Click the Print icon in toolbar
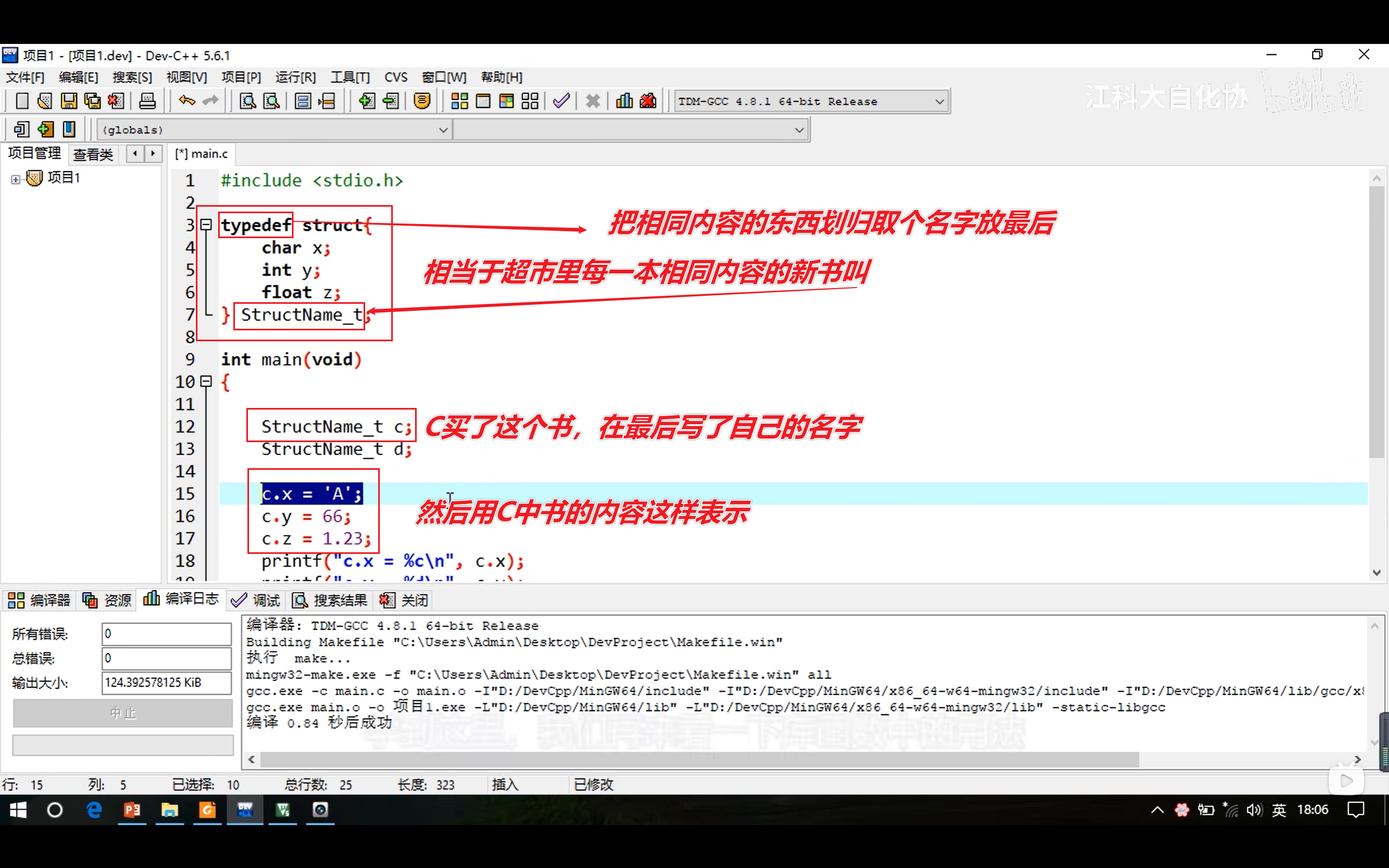This screenshot has width=1389, height=868. tap(148, 101)
